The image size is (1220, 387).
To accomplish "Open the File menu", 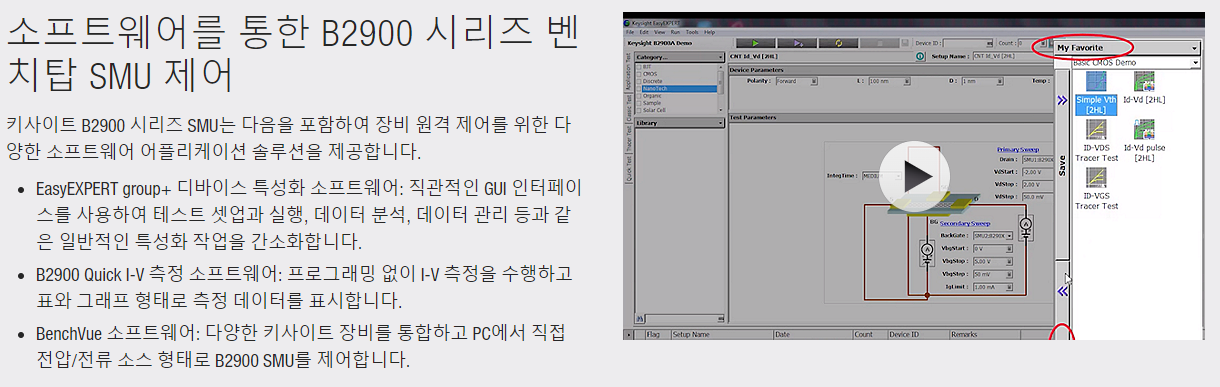I will (x=630, y=32).
